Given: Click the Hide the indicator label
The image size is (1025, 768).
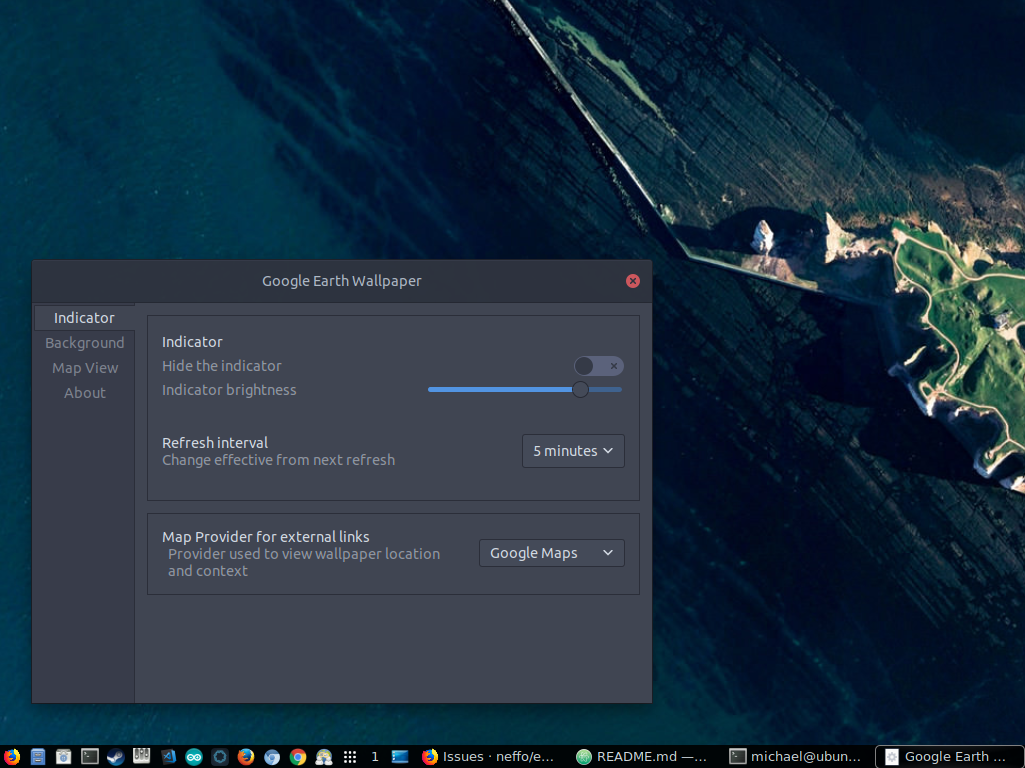Looking at the screenshot, I should coord(222,366).
